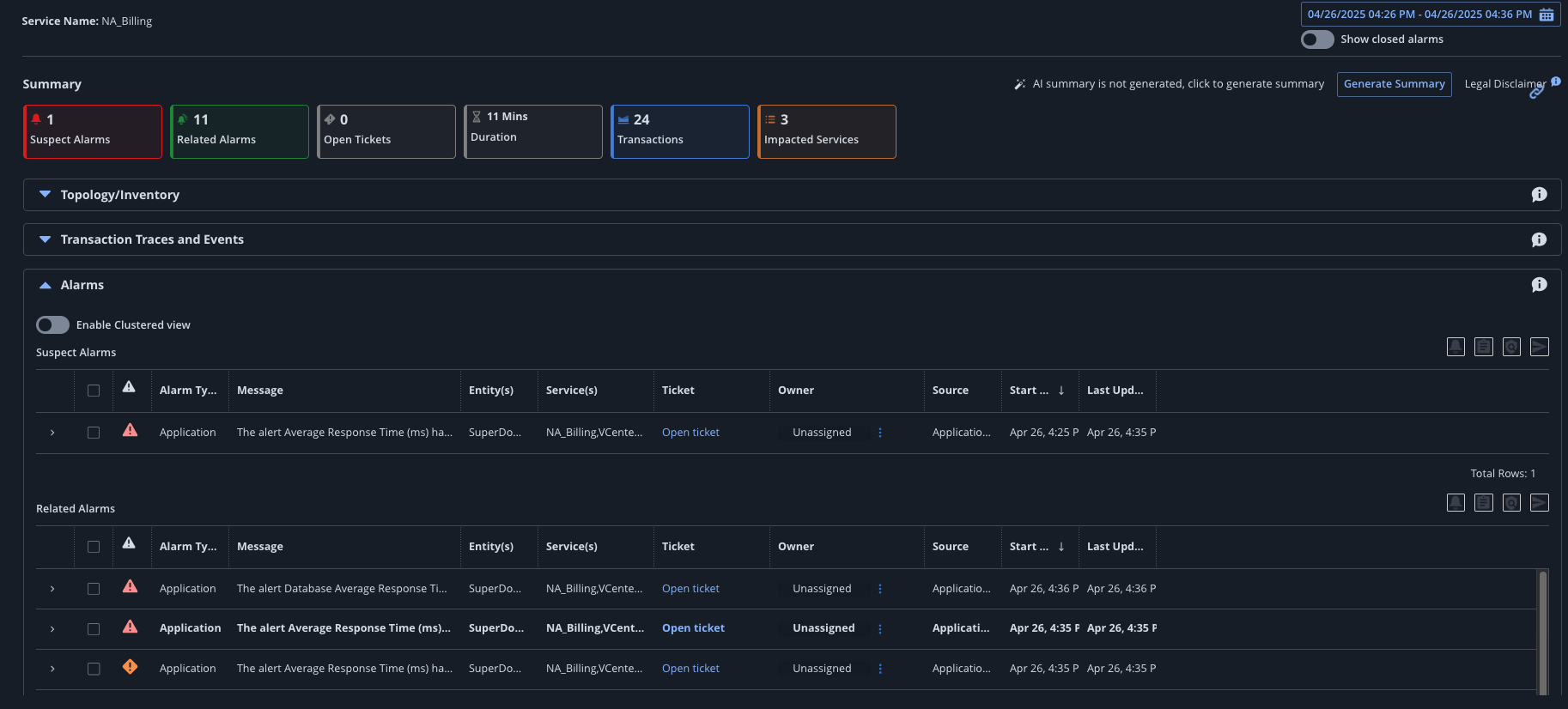Expand Transaction Traces and Events section
This screenshot has width=1568, height=709.
(x=46, y=239)
